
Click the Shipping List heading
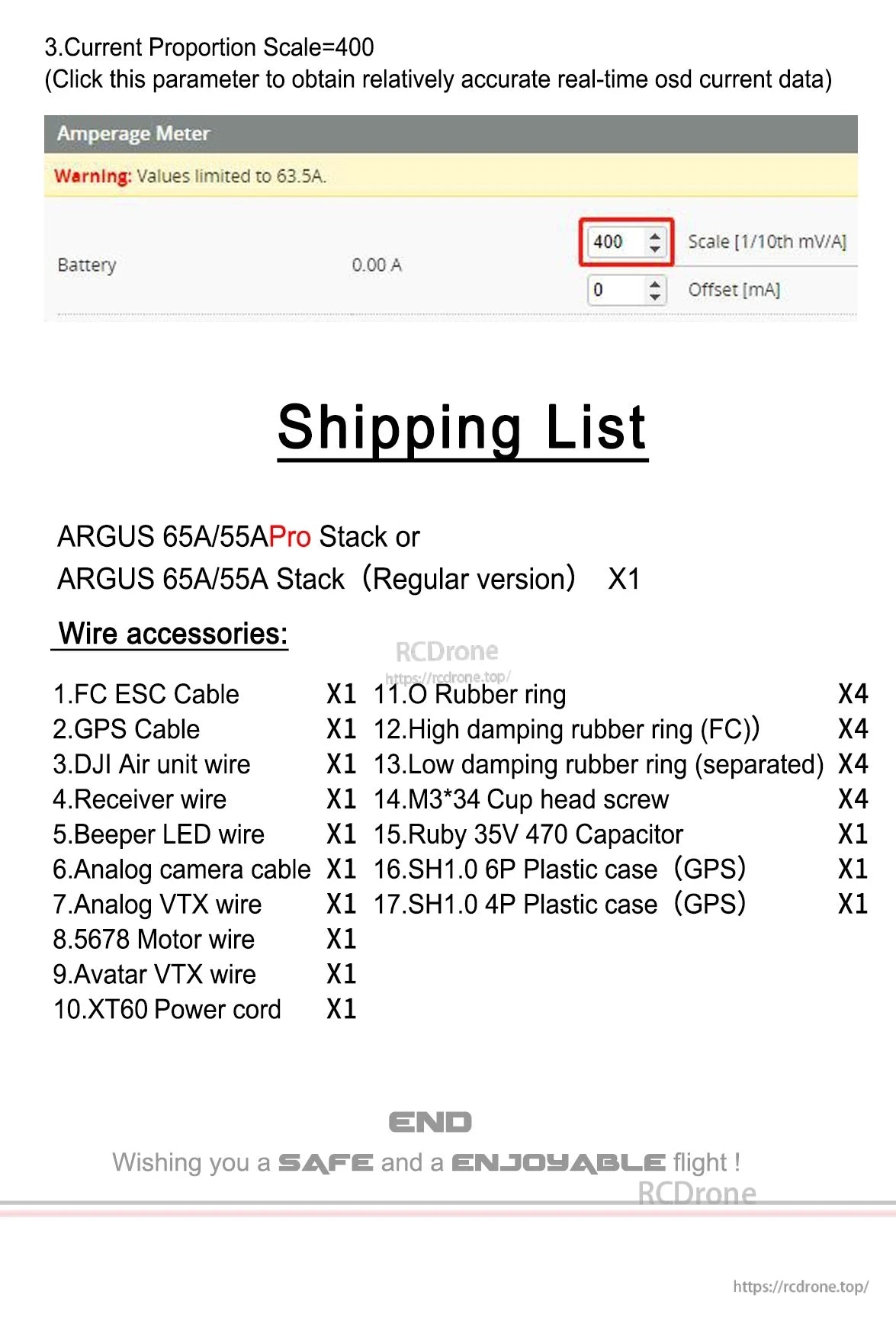pyautogui.click(x=461, y=429)
